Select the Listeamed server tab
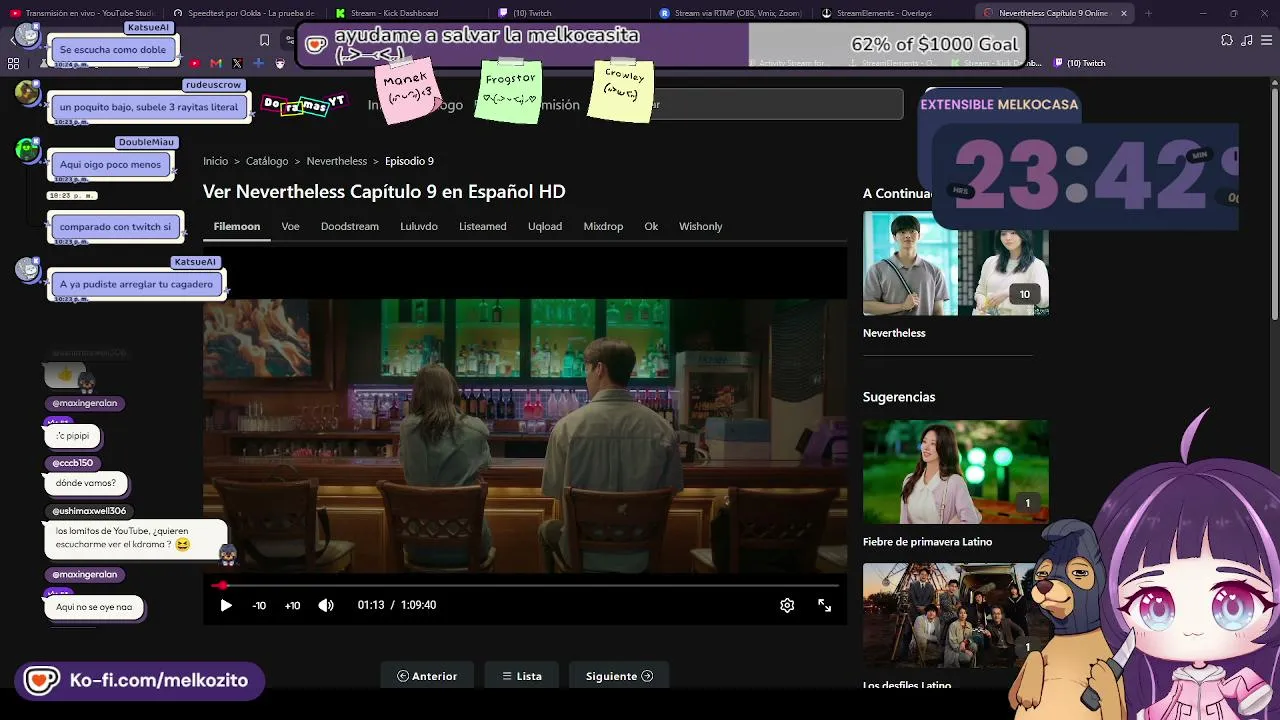The width and height of the screenshot is (1280, 720). [x=483, y=226]
